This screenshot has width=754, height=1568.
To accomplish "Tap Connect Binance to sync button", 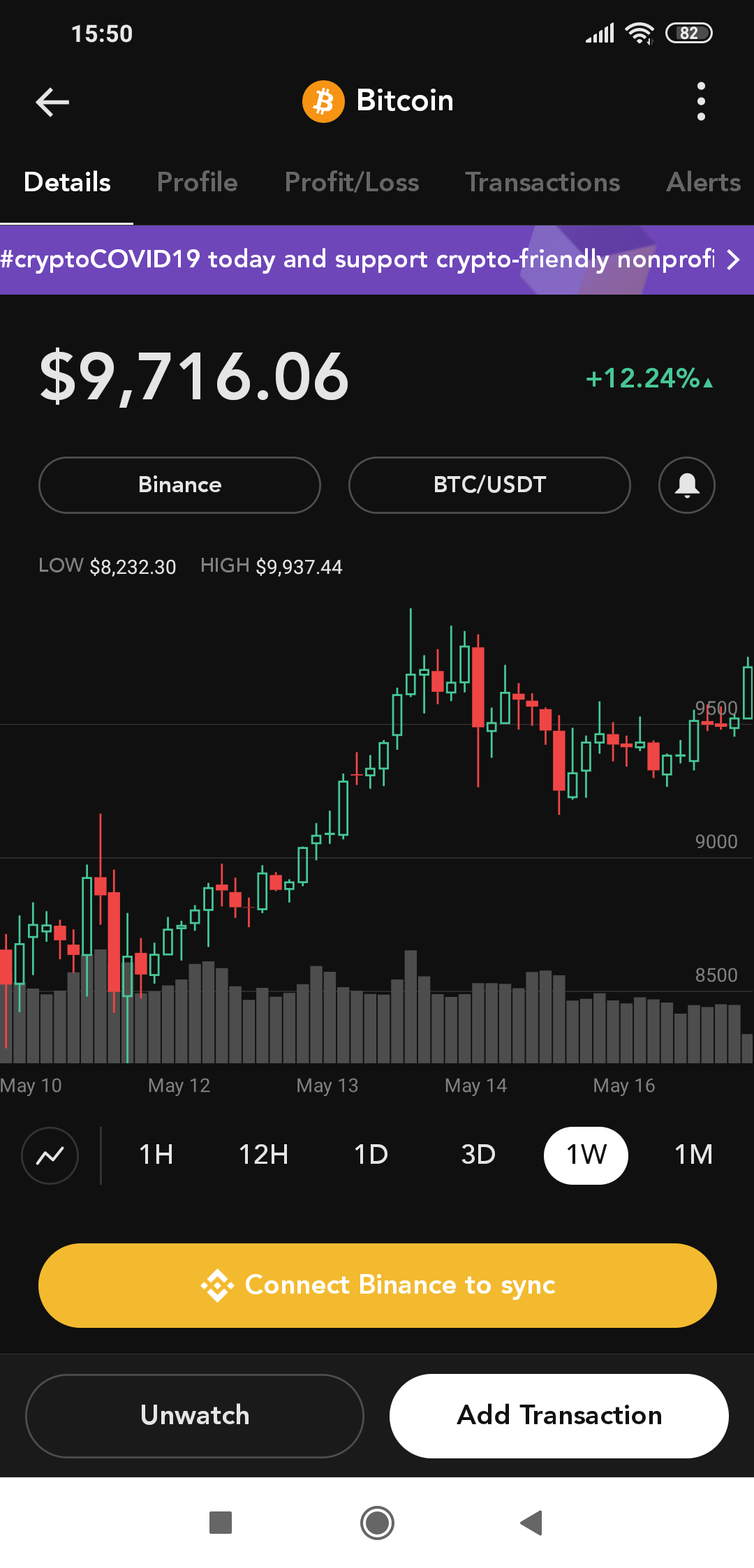I will click(x=377, y=1285).
